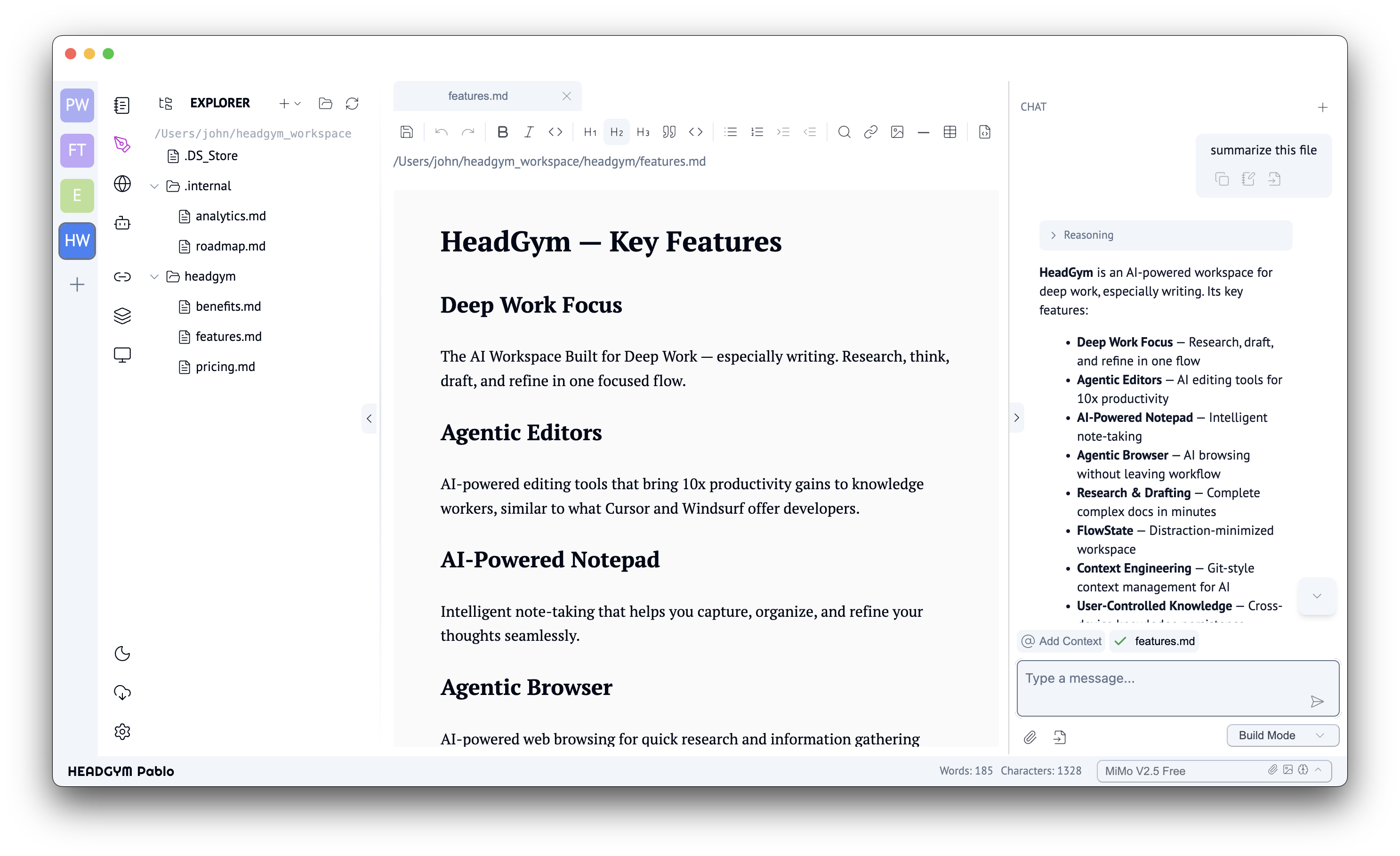Insert a horizontal rule
This screenshot has width=1400, height=856.
923,132
